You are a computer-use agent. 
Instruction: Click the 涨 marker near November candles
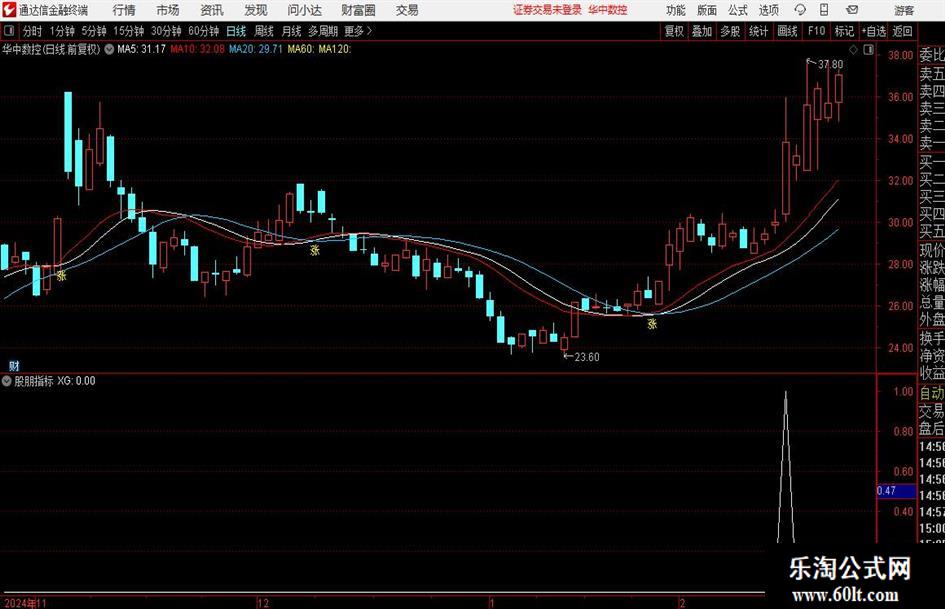click(61, 276)
